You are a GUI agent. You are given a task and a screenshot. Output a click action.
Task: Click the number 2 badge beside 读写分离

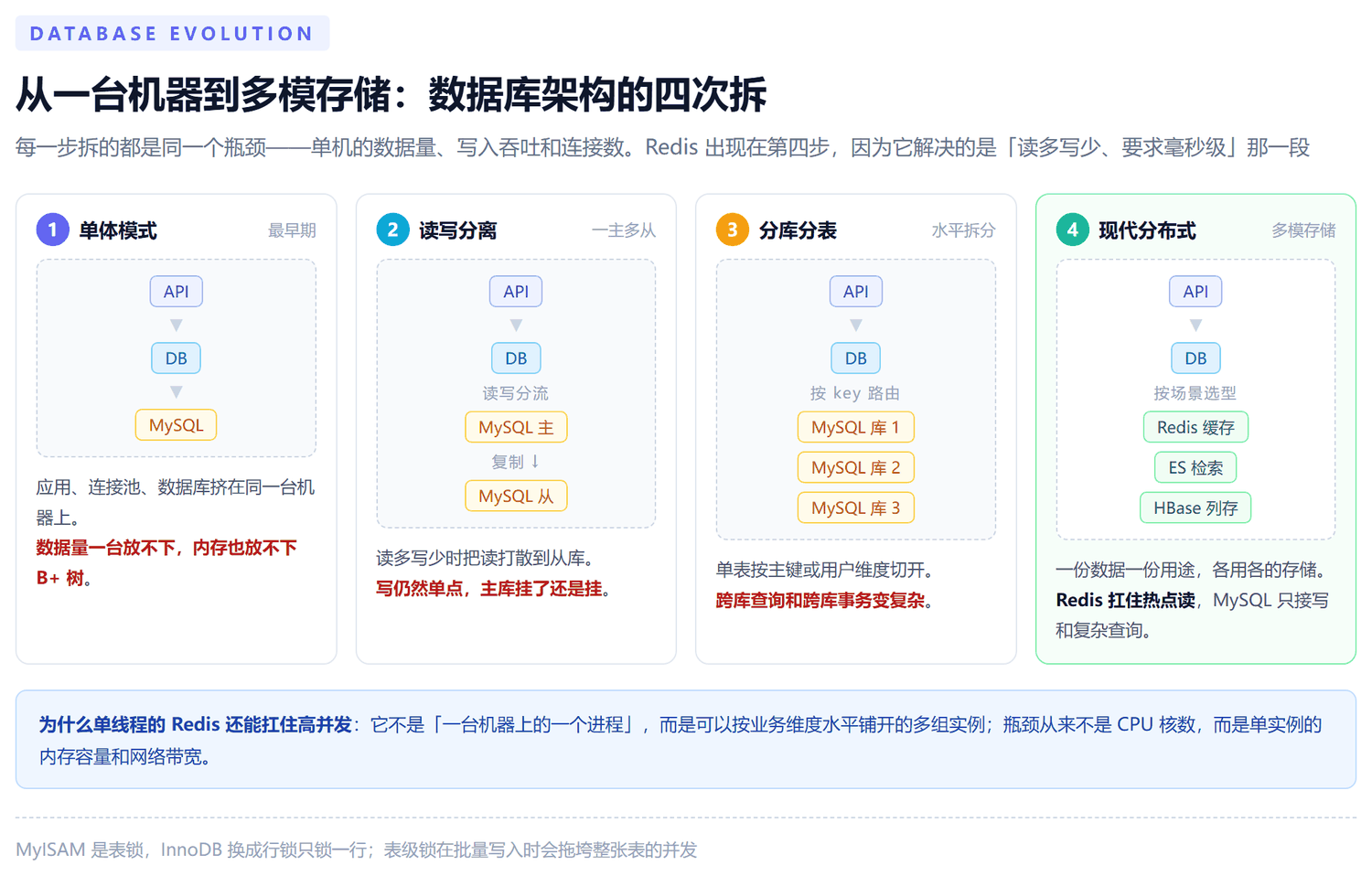392,230
